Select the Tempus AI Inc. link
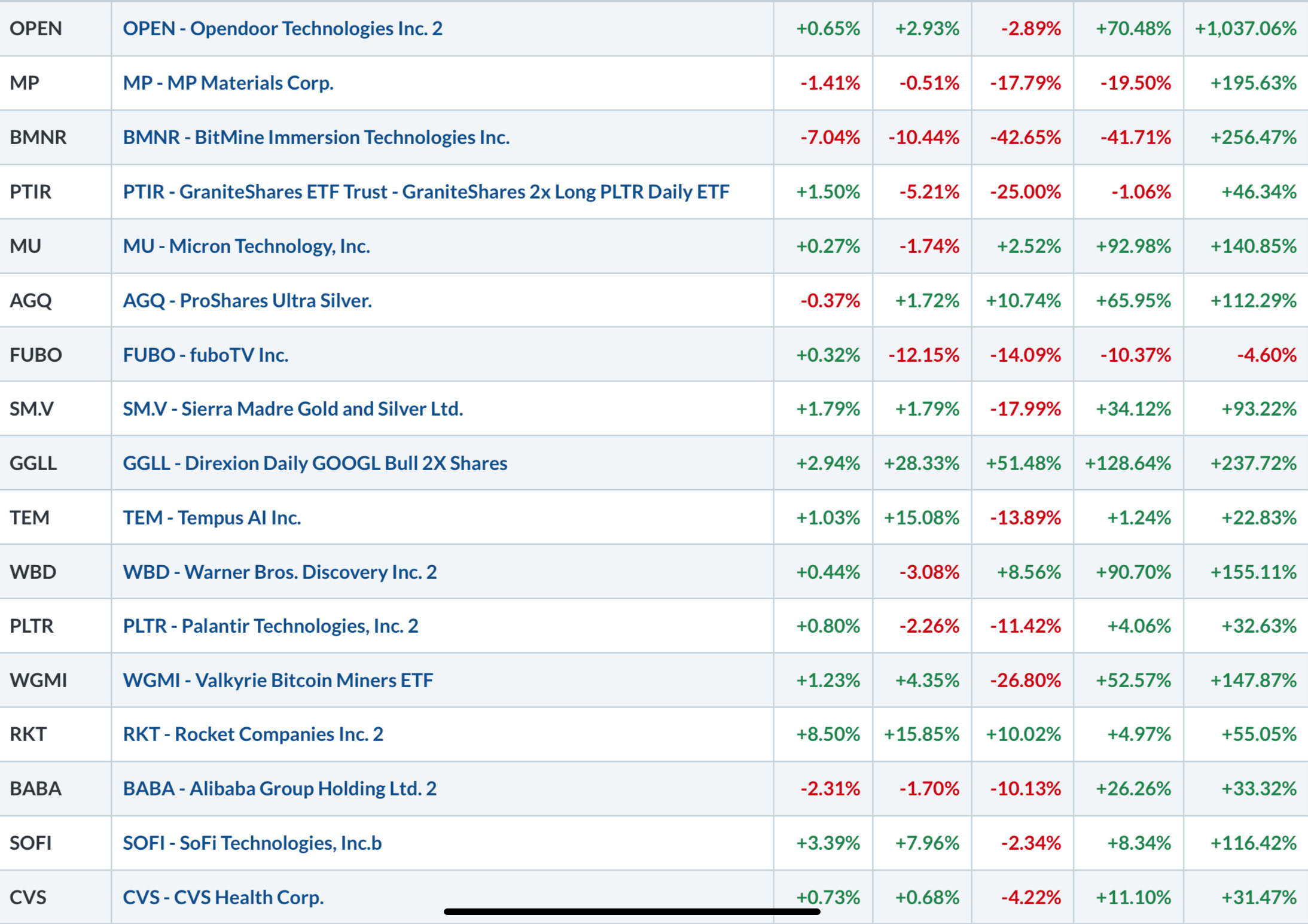This screenshot has width=1308, height=924. (212, 517)
